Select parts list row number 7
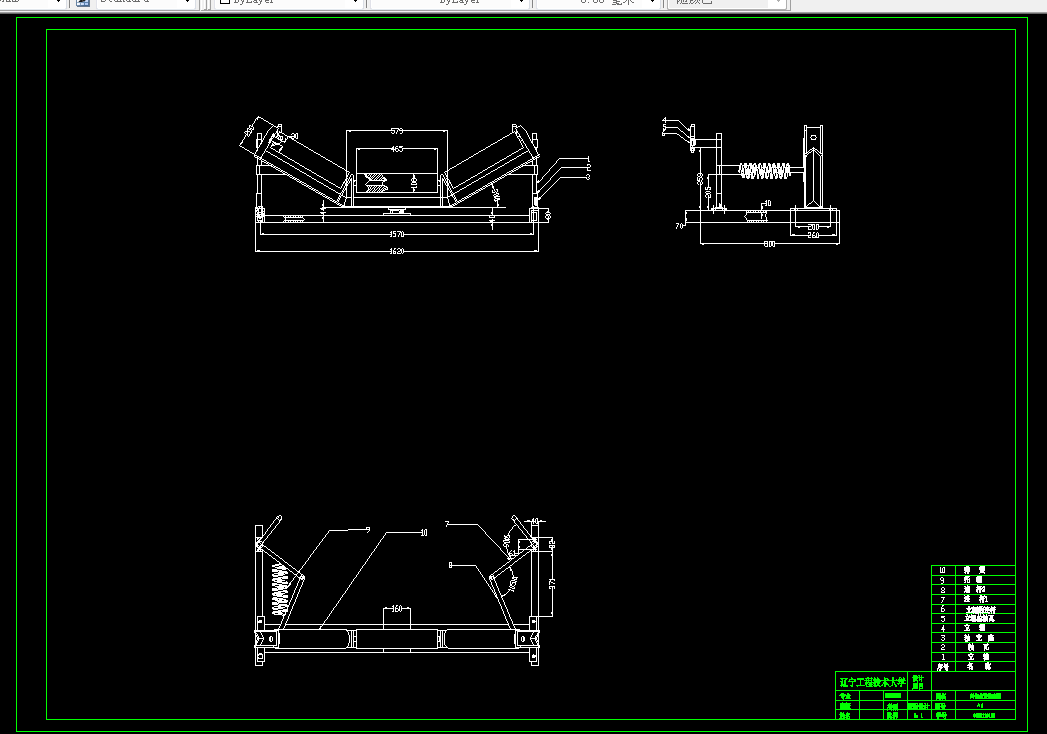1047x734 pixels. 943,599
